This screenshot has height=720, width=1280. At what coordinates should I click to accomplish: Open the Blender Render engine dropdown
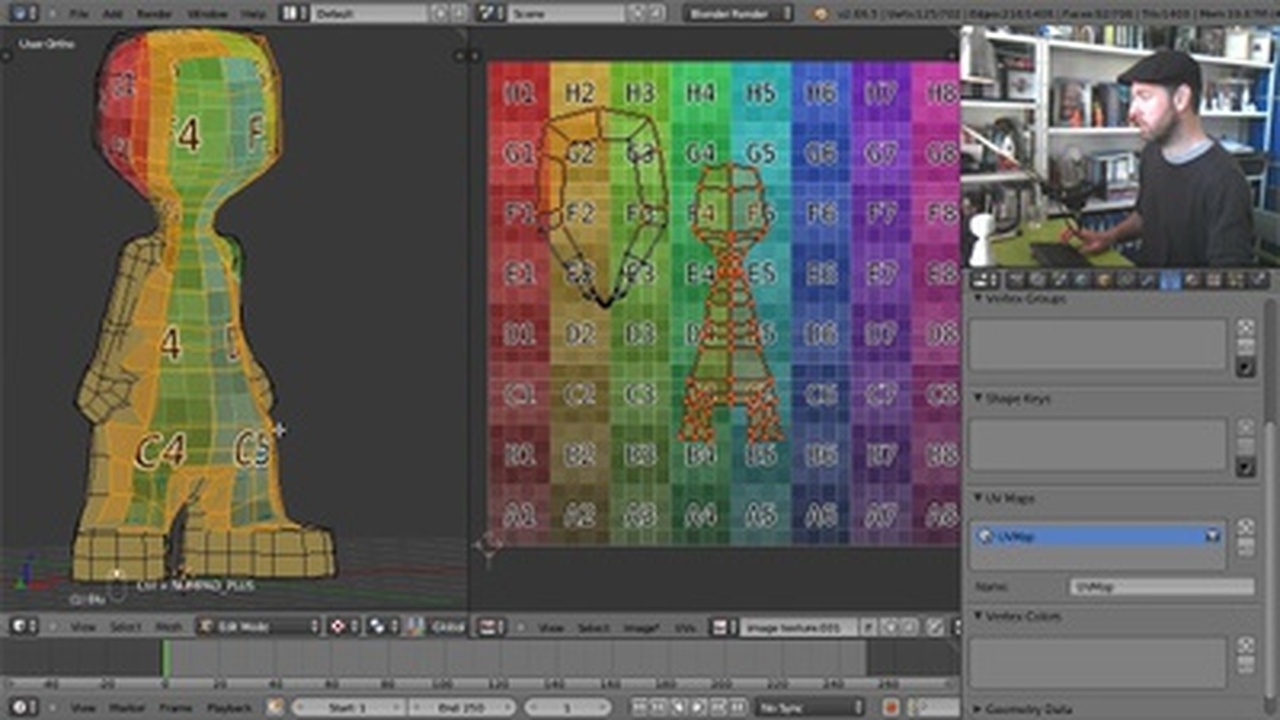click(x=738, y=14)
